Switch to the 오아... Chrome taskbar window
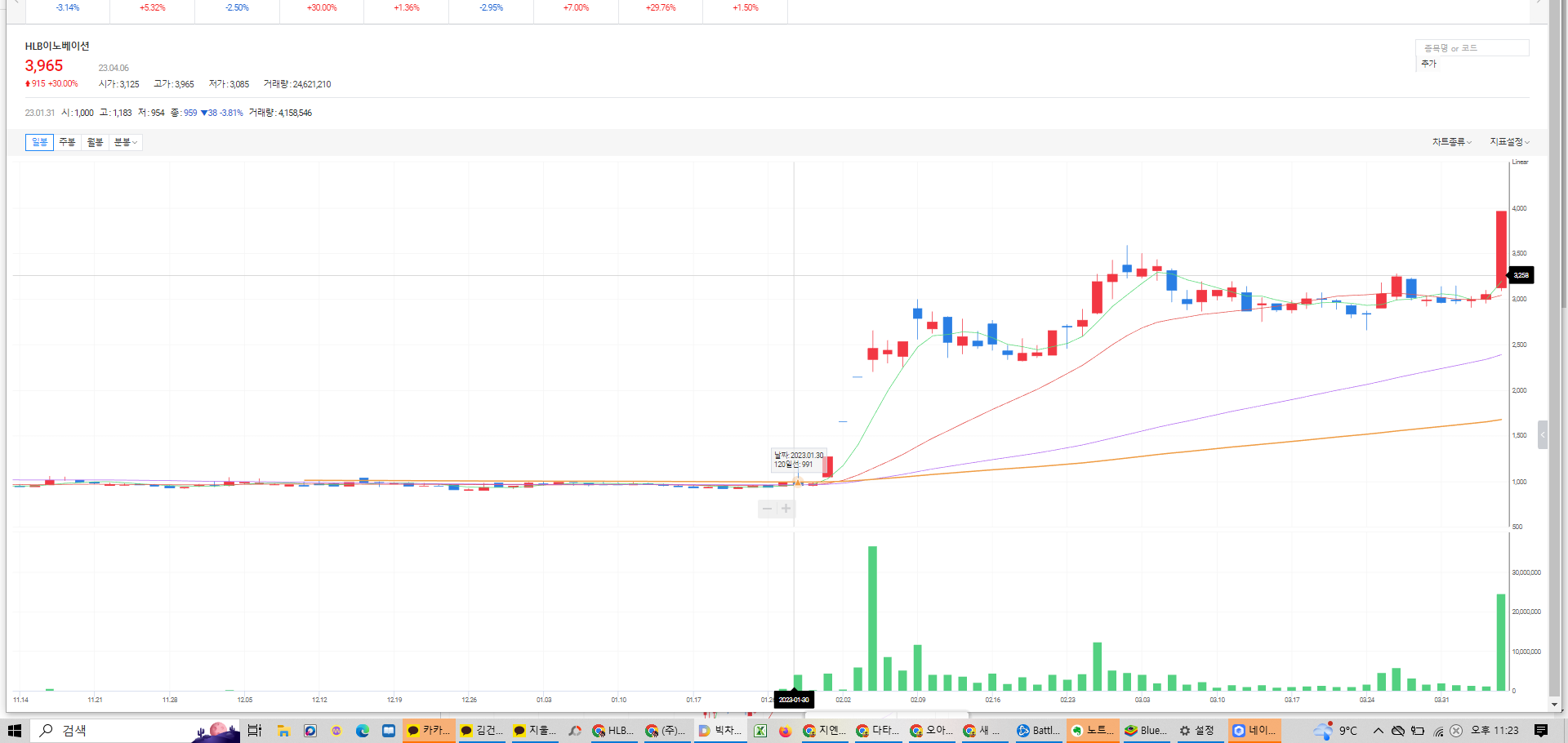 pyautogui.click(x=932, y=731)
